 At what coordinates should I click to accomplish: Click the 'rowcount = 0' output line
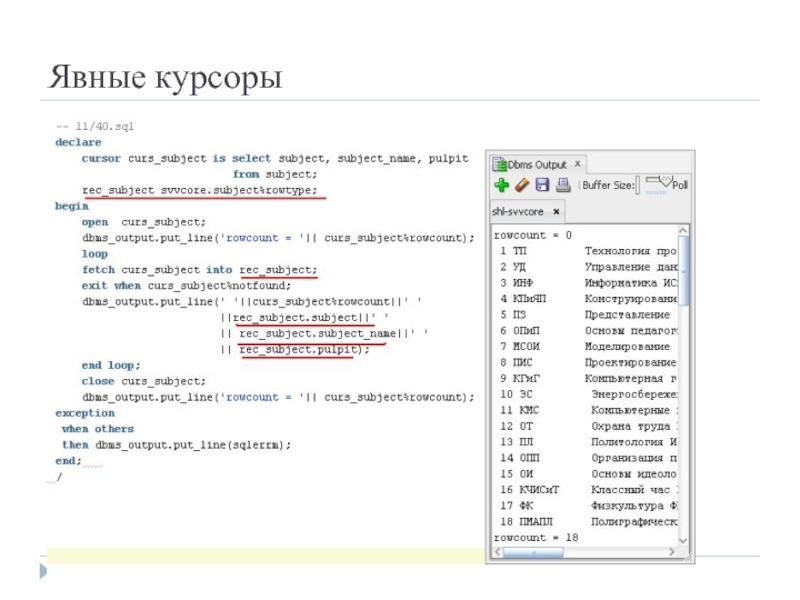(x=532, y=235)
